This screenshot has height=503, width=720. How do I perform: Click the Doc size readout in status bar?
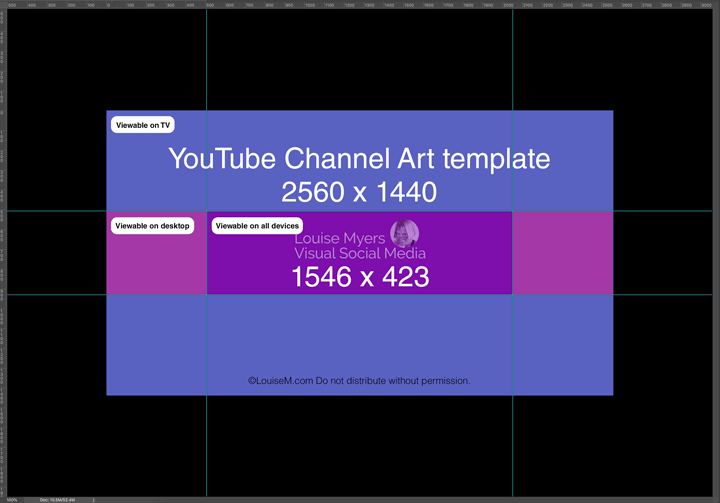pyautogui.click(x=57, y=500)
